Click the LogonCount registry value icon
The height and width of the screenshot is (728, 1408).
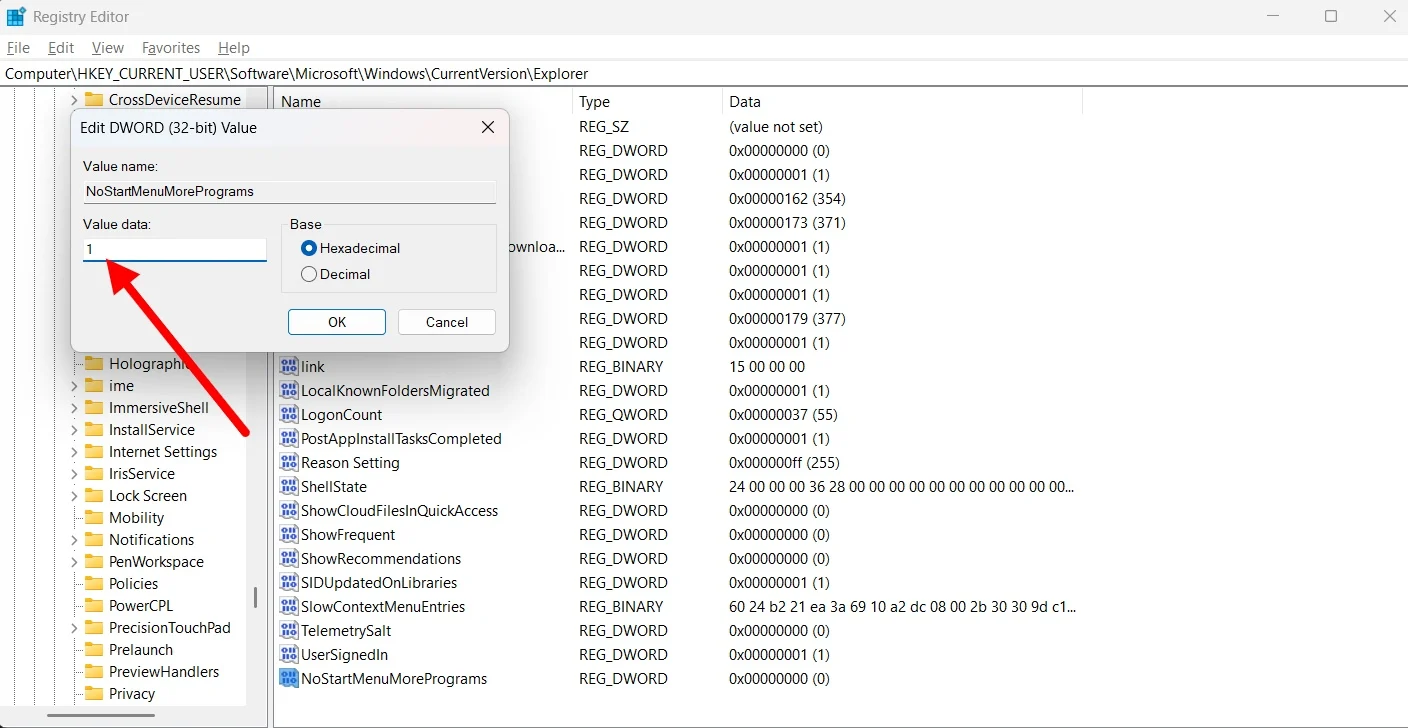click(x=289, y=415)
